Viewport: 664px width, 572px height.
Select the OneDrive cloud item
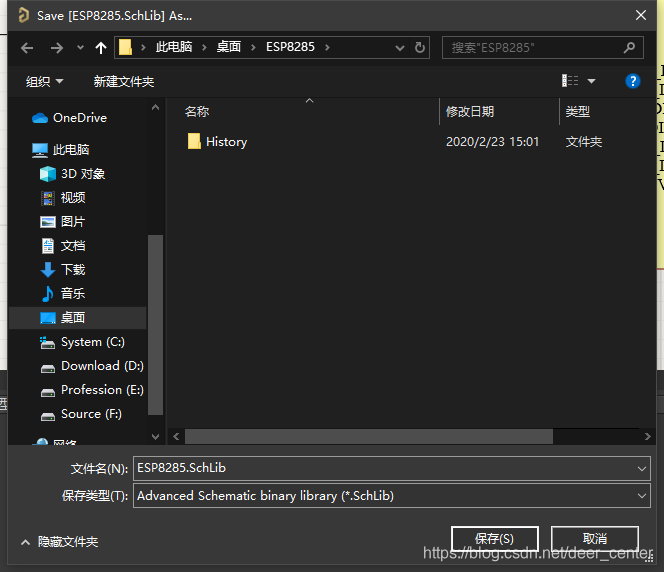click(x=79, y=118)
